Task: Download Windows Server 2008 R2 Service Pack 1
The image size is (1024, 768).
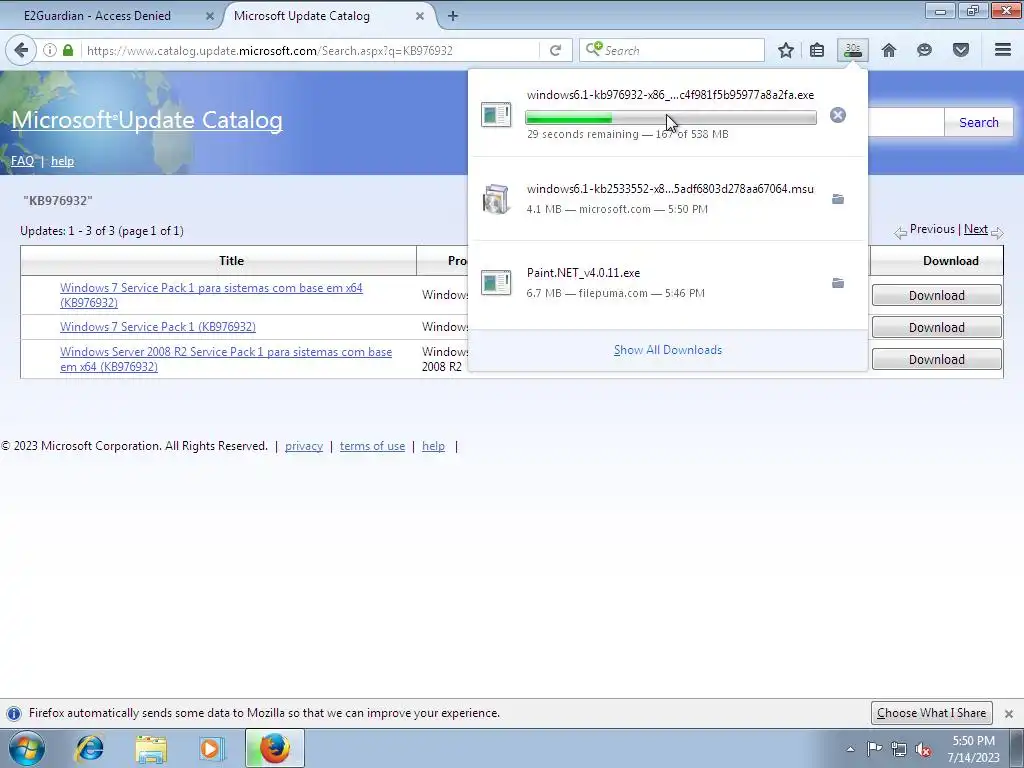Action: click(936, 359)
